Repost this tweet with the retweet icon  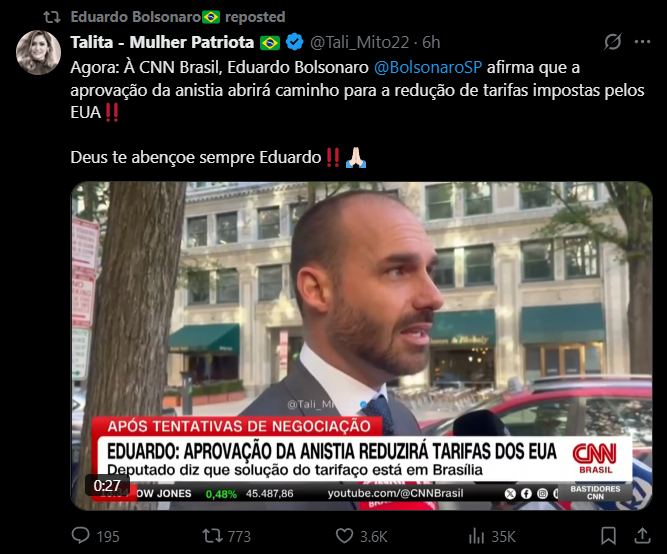click(x=212, y=536)
